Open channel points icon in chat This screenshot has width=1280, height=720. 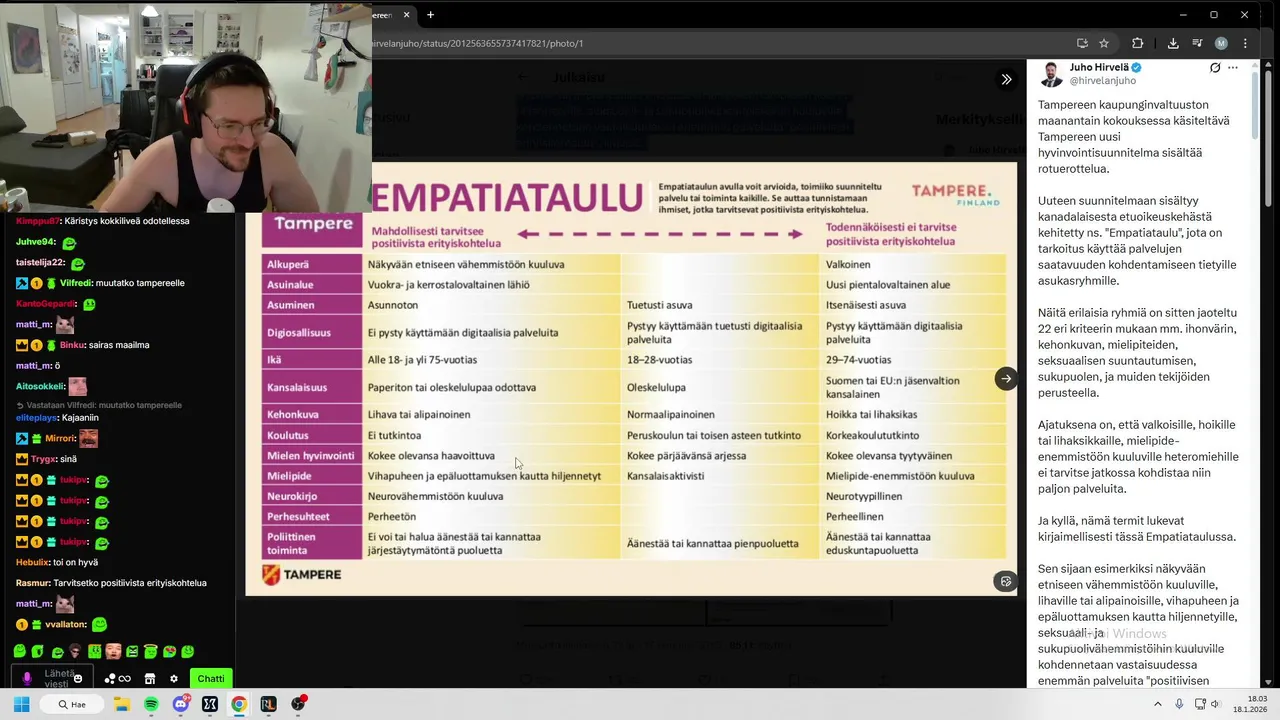pyautogui.click(x=109, y=679)
